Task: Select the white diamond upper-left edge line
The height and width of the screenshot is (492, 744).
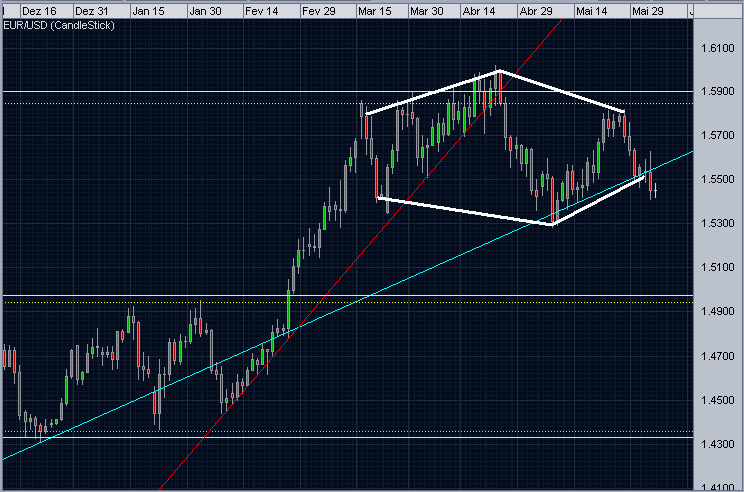Action: pyautogui.click(x=433, y=92)
